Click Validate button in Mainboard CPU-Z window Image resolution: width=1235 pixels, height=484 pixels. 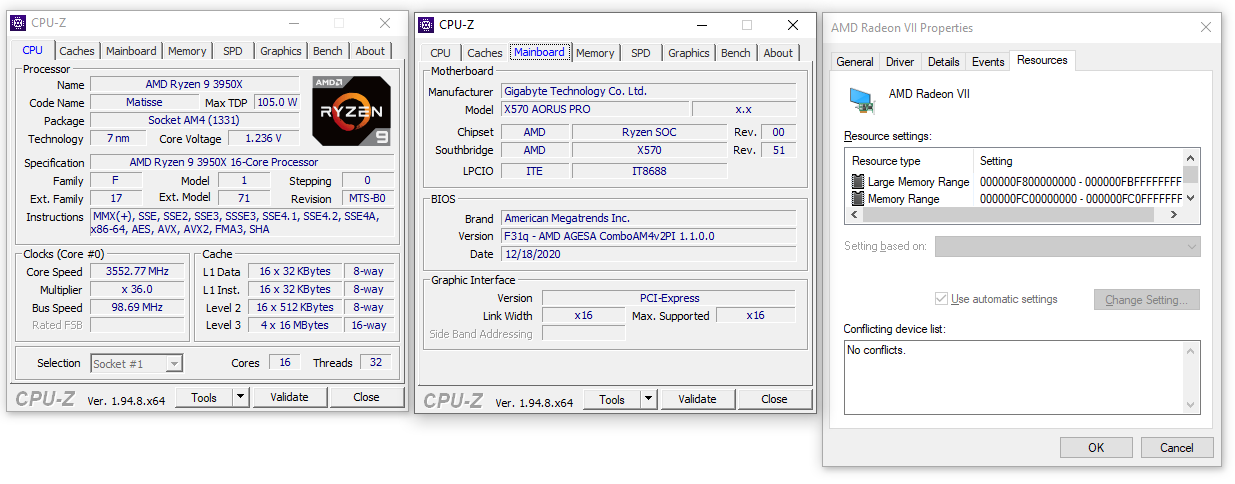(697, 399)
